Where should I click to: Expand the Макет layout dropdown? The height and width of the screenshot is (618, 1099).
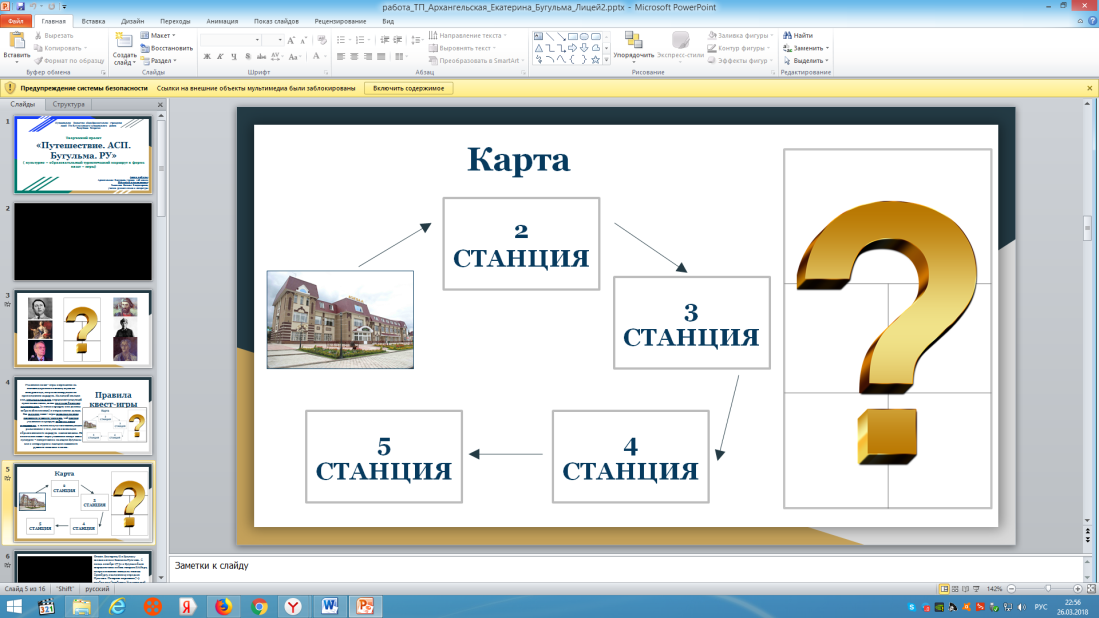click(x=160, y=35)
